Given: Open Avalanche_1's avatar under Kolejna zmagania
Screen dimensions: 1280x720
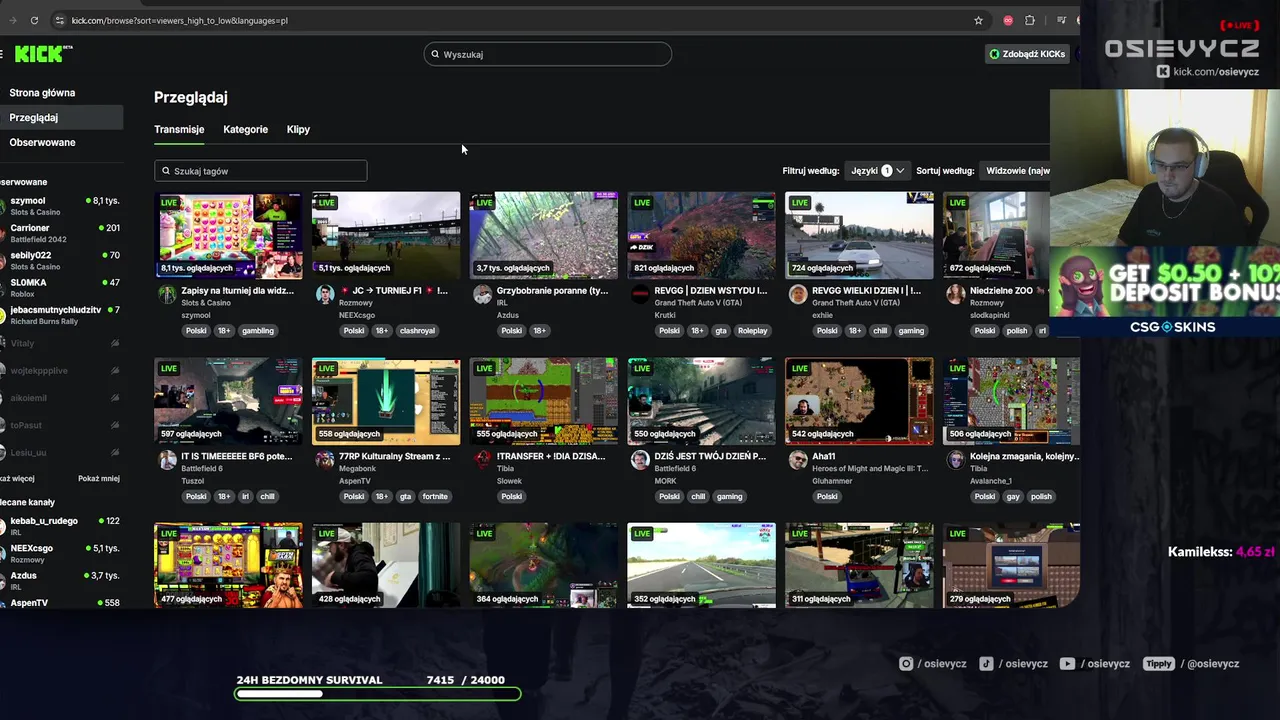Looking at the screenshot, I should click(956, 460).
